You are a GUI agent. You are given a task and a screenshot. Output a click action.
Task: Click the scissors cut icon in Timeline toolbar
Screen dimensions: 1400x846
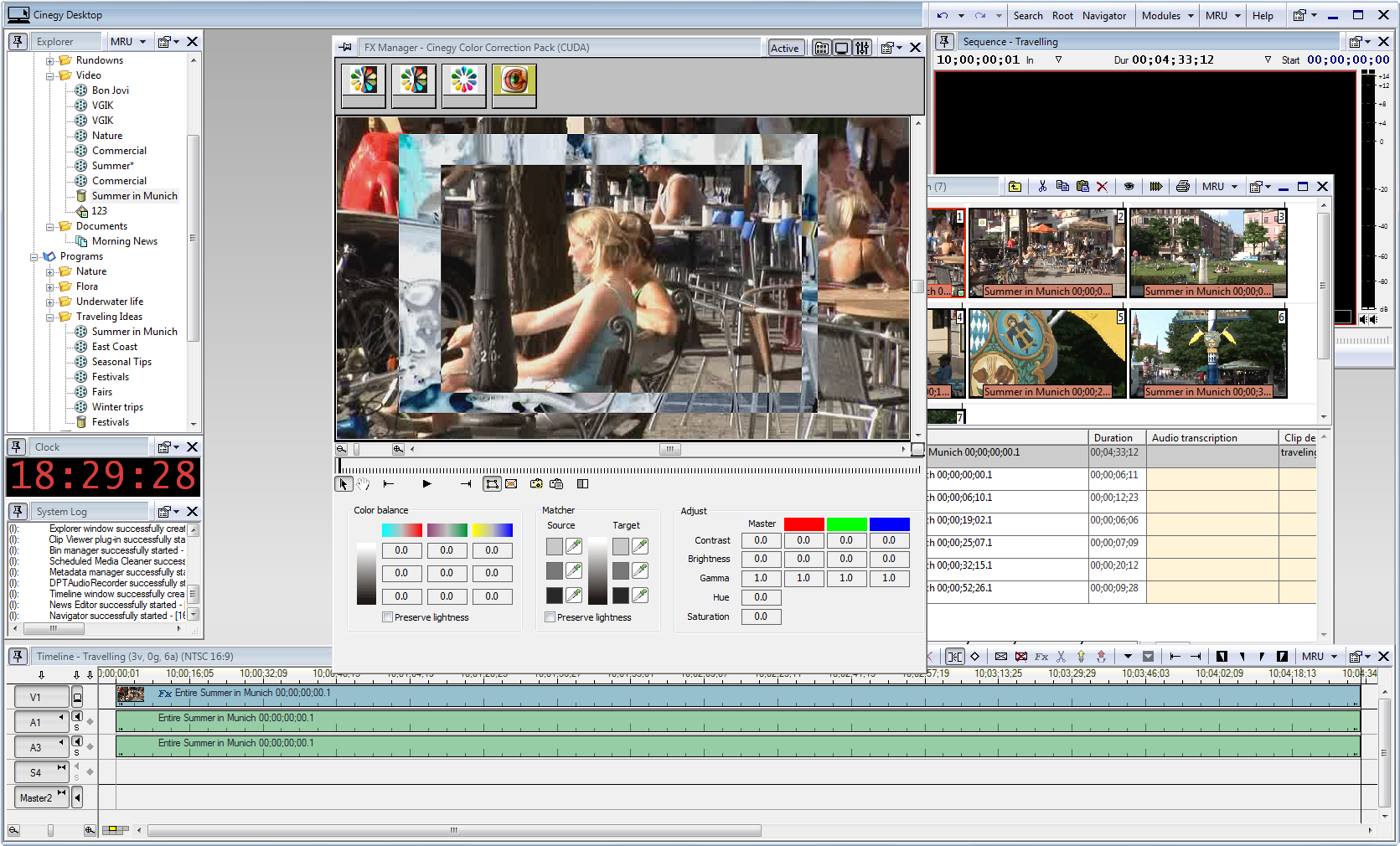point(1062,657)
